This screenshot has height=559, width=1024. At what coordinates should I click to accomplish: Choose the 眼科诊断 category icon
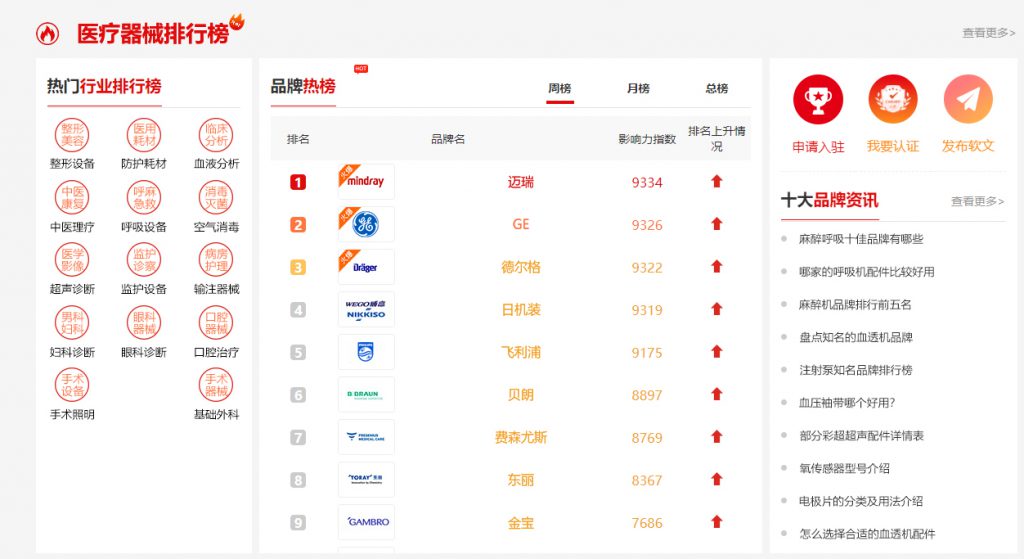(144, 323)
